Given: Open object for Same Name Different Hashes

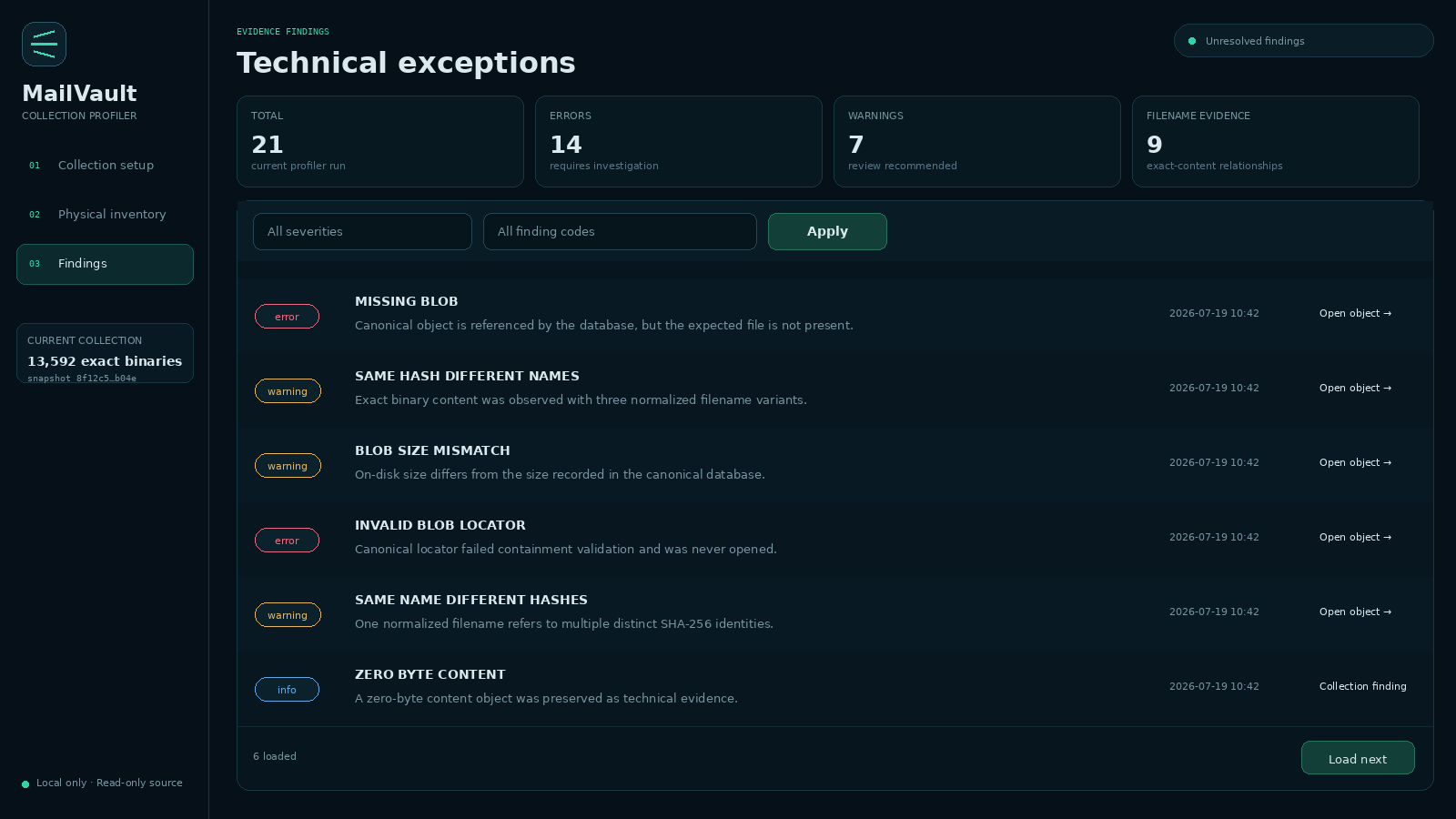Looking at the screenshot, I should (1355, 612).
